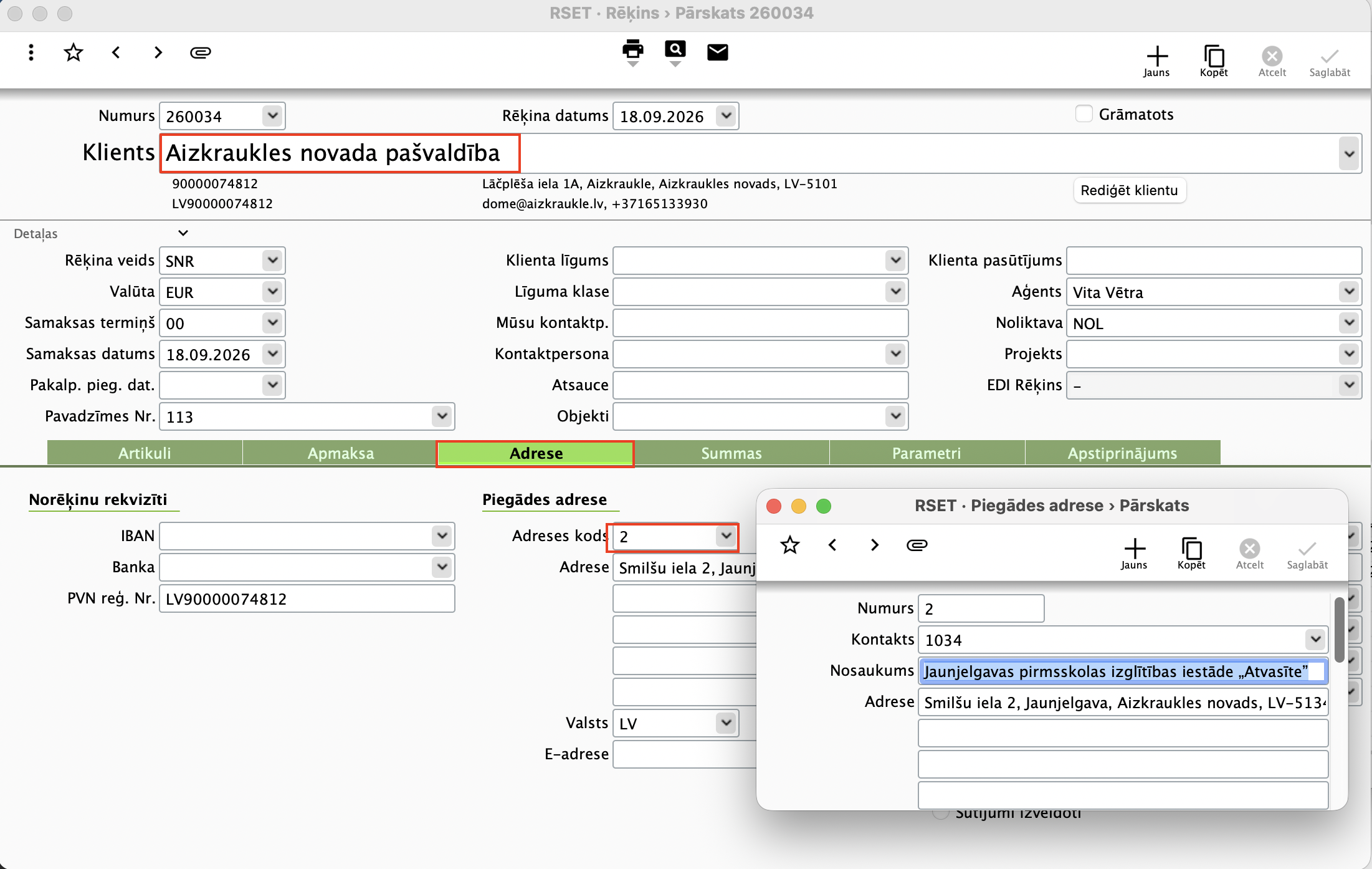Go to previous invoice record in main toolbar

[116, 52]
